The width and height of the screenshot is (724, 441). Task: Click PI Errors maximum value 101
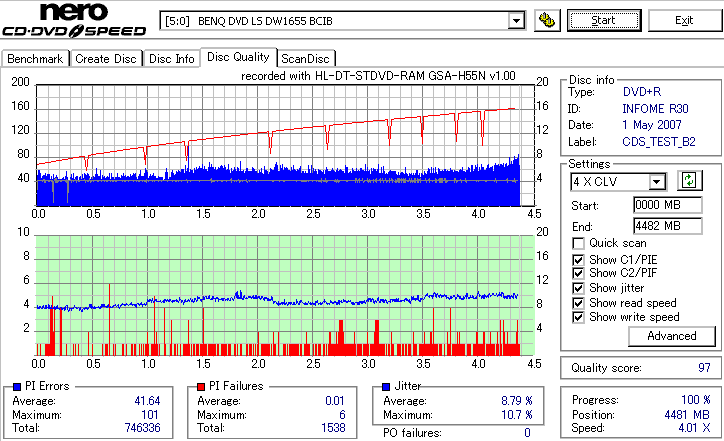[151, 415]
